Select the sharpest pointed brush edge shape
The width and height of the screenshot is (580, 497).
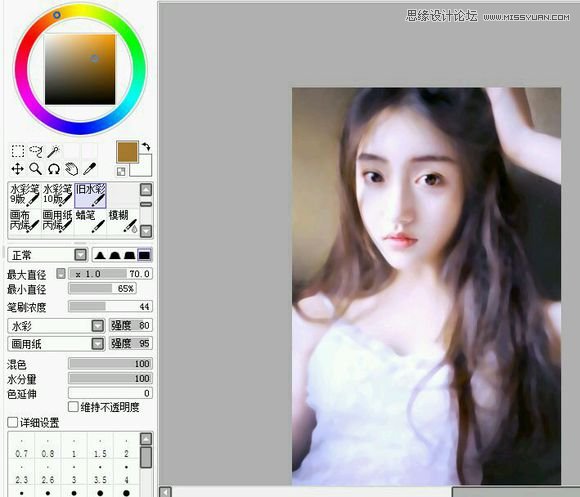click(x=100, y=255)
